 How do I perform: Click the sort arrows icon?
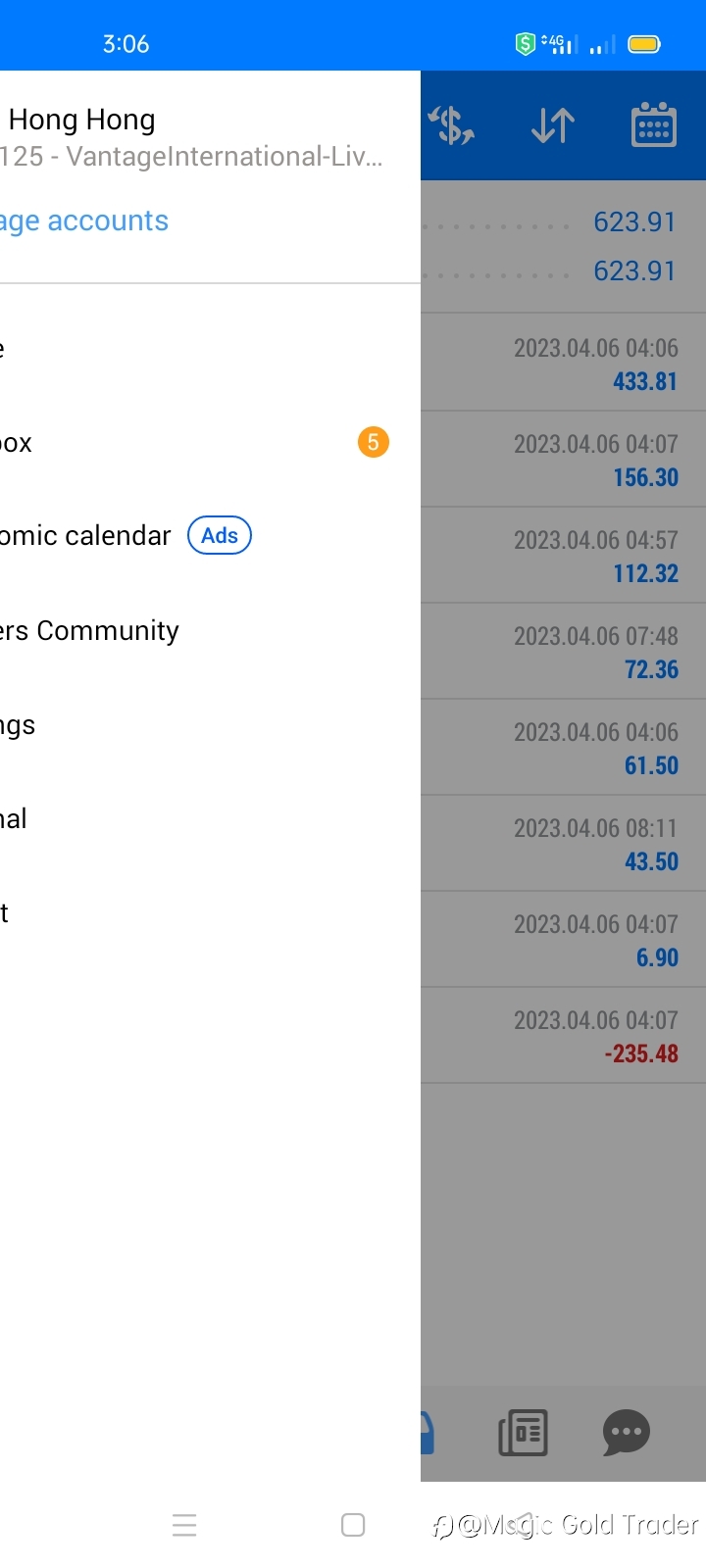click(552, 125)
